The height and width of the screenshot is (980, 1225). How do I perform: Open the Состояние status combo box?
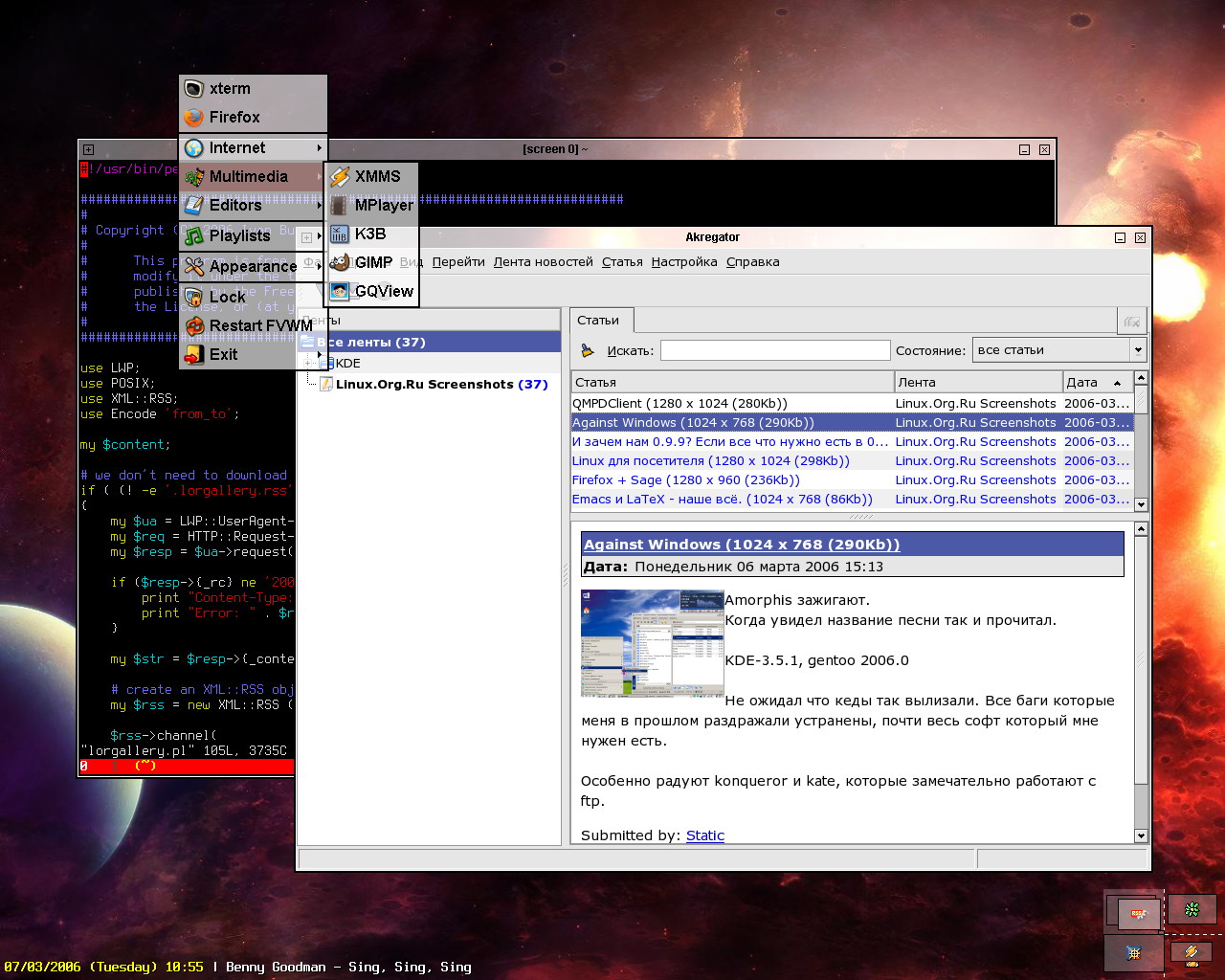(1059, 350)
